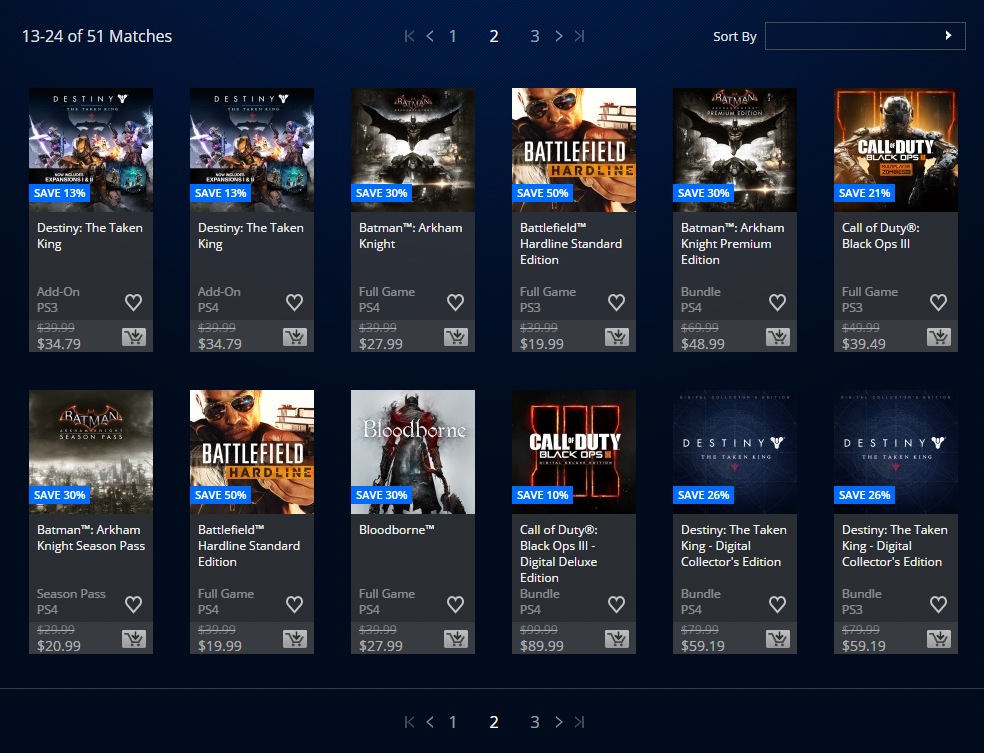Viewport: 984px width, 753px height.
Task: Add Call of Duty Digital Deluxe to cart
Action: point(617,639)
